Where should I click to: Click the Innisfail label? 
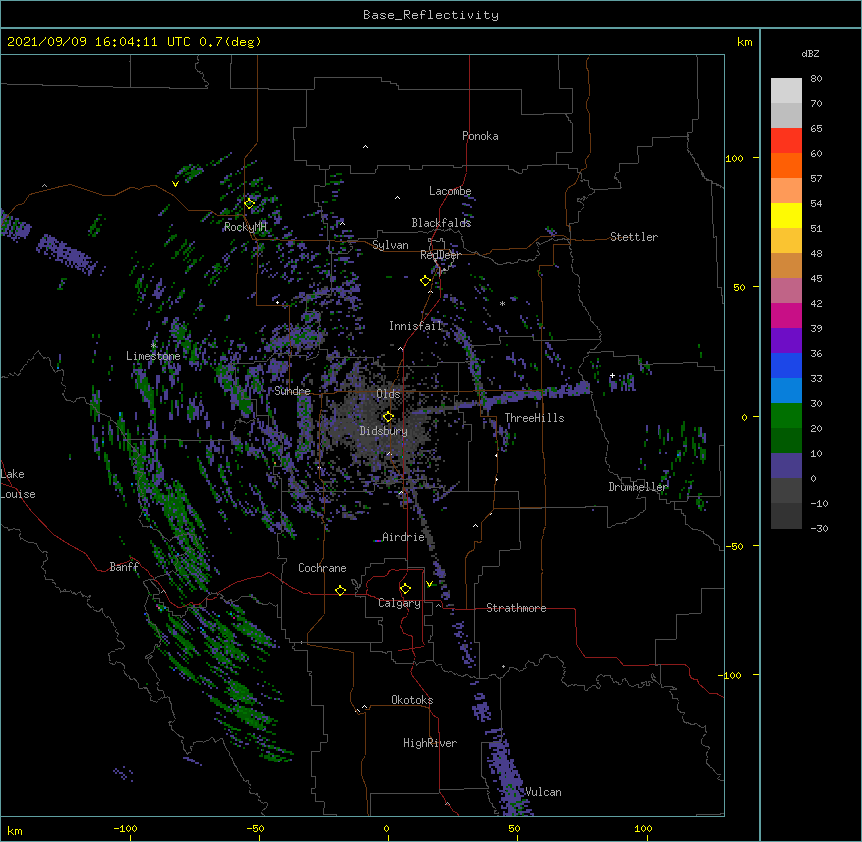pos(416,326)
